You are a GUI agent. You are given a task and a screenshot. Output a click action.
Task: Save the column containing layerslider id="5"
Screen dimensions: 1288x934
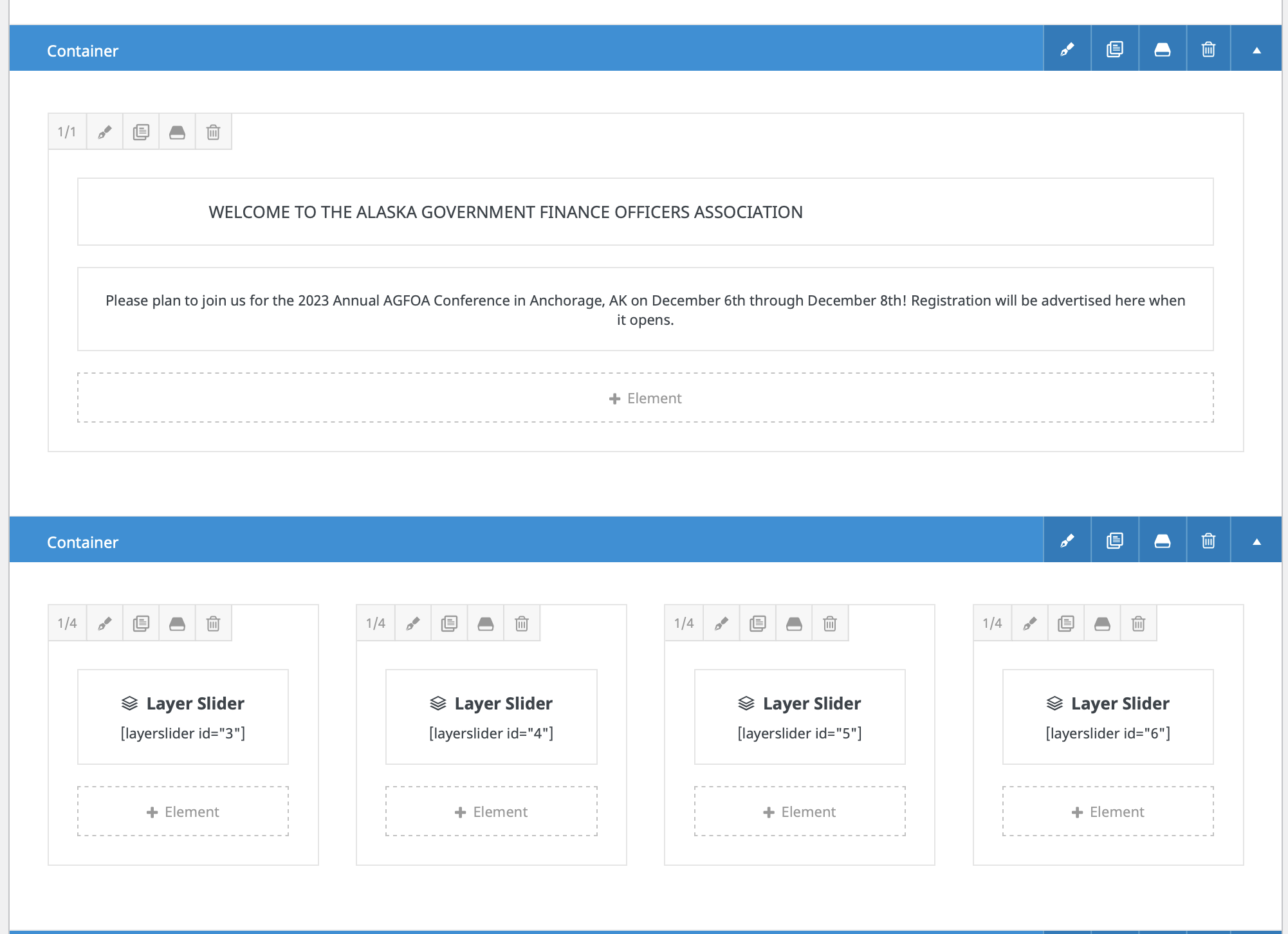click(794, 623)
